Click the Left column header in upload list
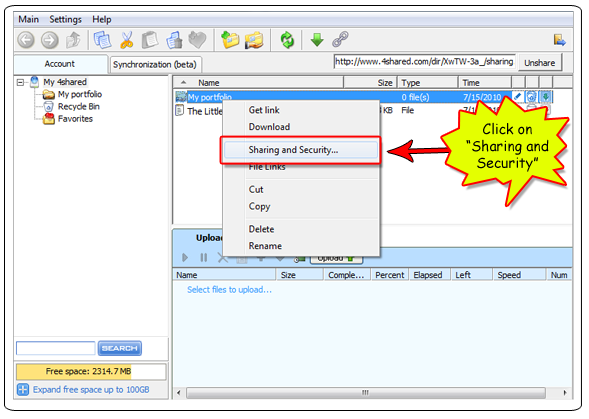589x419 pixels. (x=471, y=275)
